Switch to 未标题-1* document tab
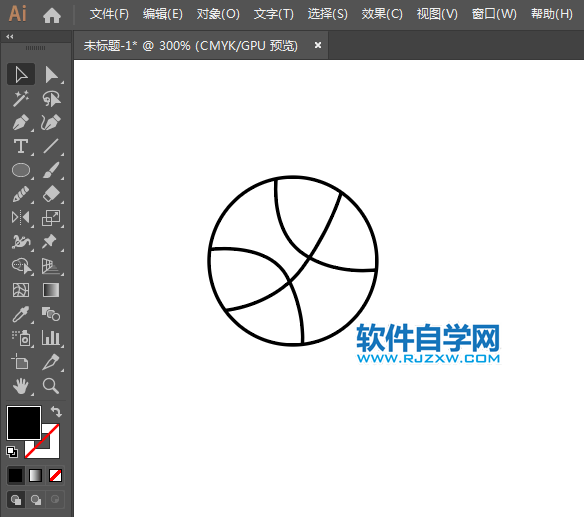Image resolution: width=584 pixels, height=517 pixels. [x=191, y=45]
